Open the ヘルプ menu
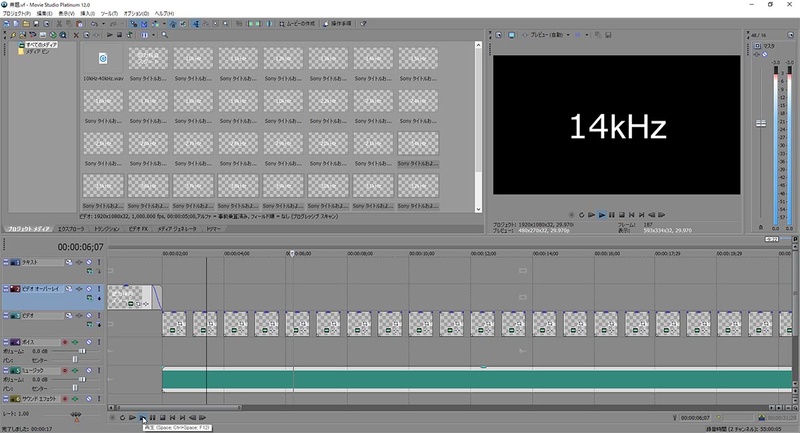The image size is (800, 433). tap(164, 13)
